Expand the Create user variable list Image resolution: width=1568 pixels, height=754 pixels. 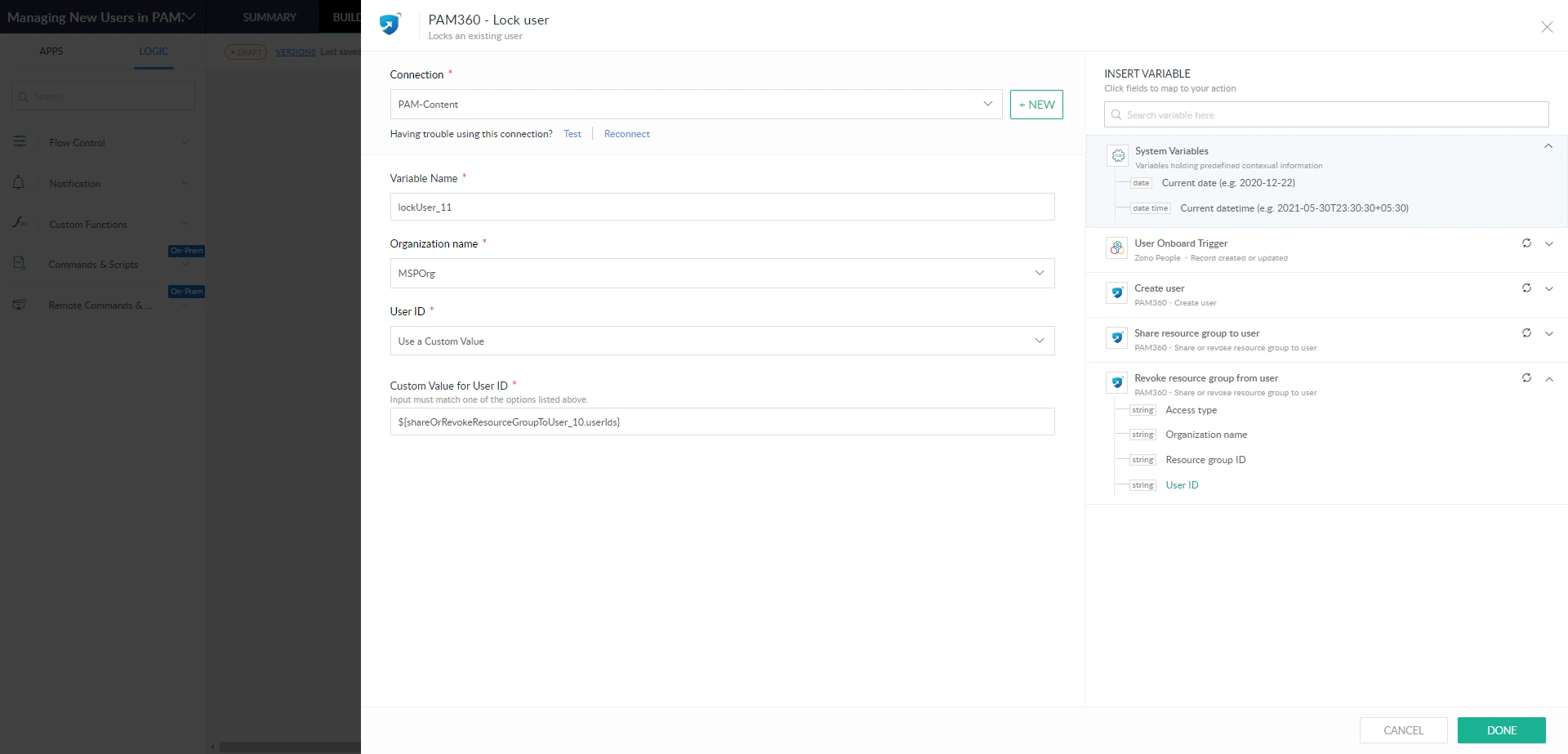(x=1548, y=288)
